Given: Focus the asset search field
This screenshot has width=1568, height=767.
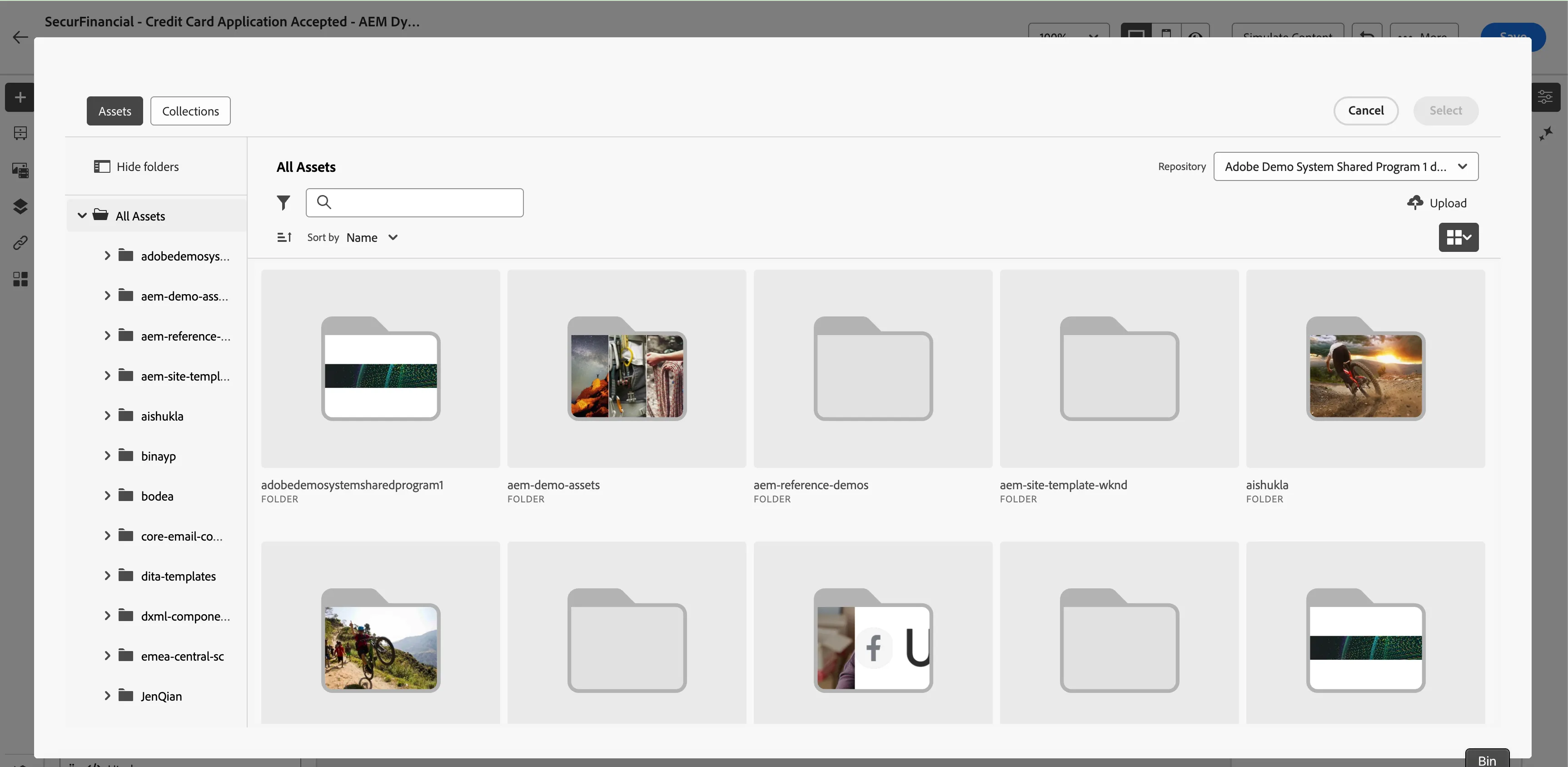Looking at the screenshot, I should 414,202.
